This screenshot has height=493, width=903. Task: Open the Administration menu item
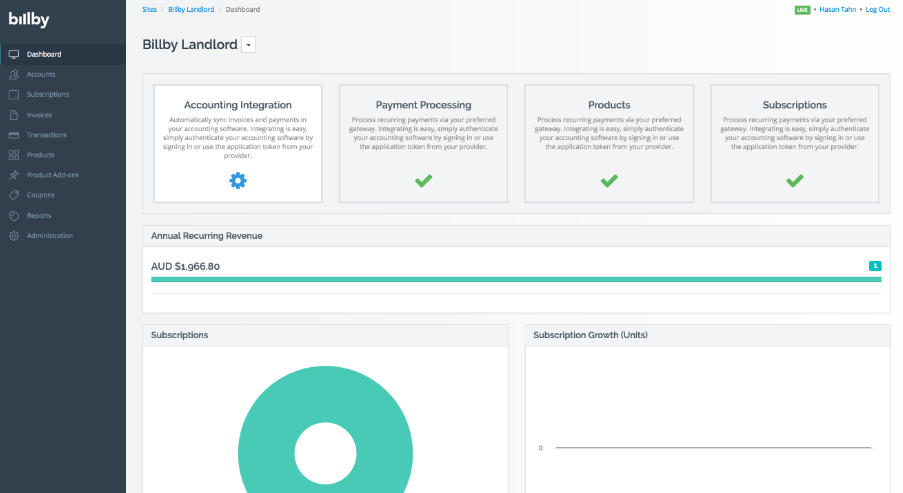[x=50, y=236]
